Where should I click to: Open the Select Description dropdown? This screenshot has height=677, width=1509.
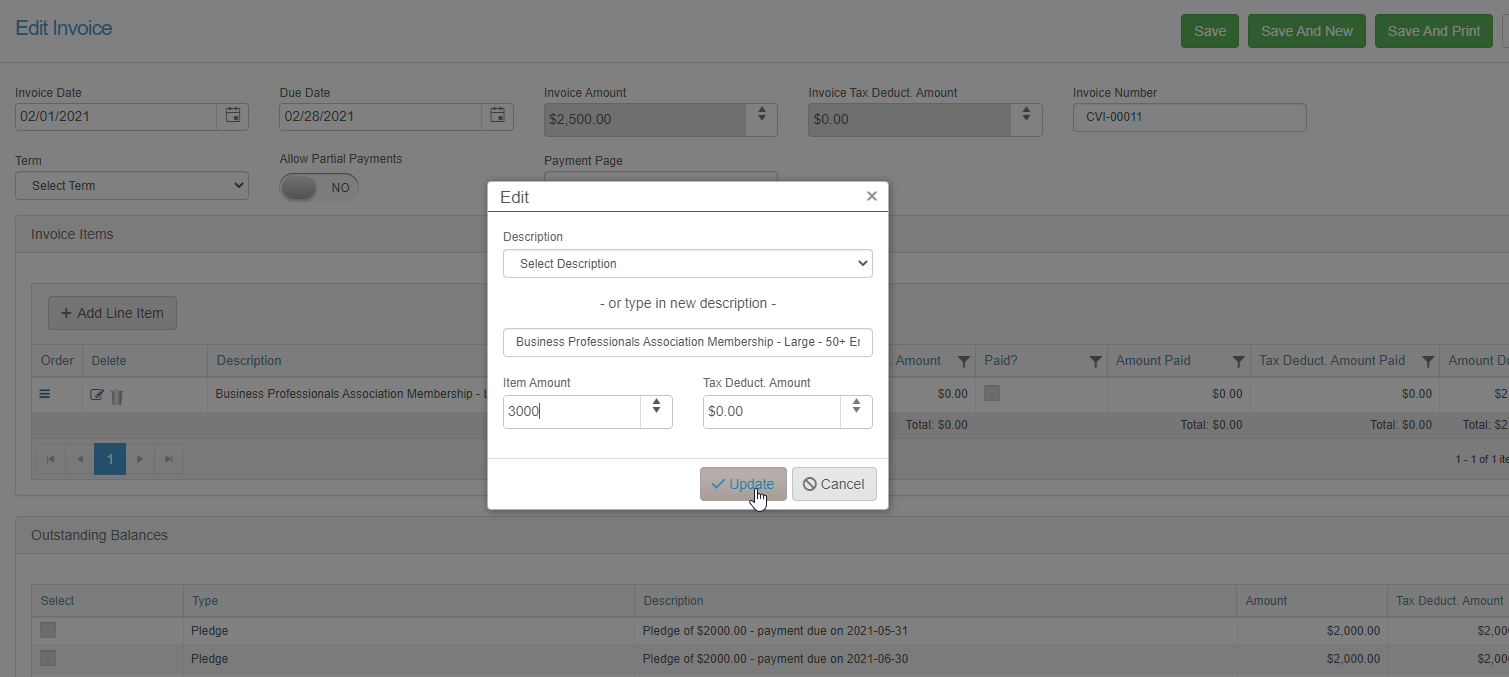(688, 264)
